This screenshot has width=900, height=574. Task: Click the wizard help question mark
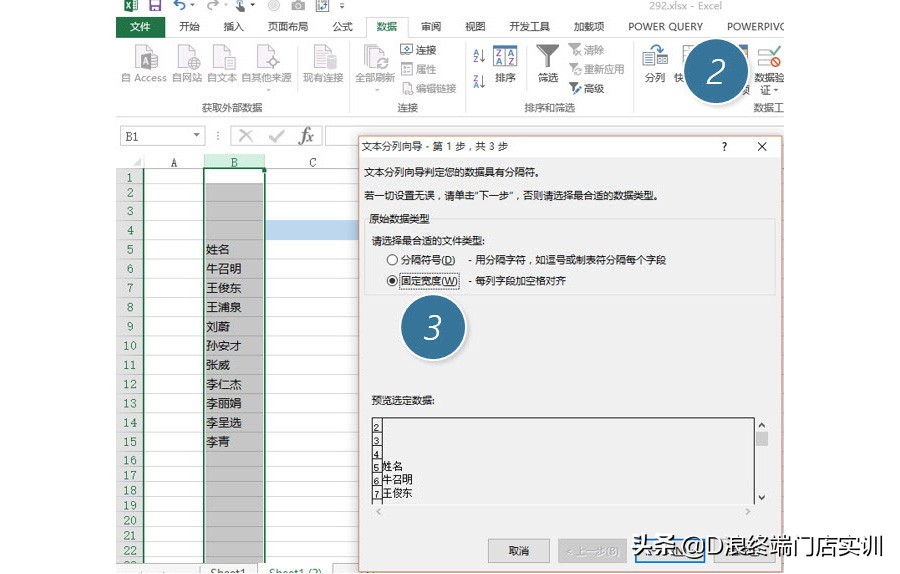click(724, 146)
